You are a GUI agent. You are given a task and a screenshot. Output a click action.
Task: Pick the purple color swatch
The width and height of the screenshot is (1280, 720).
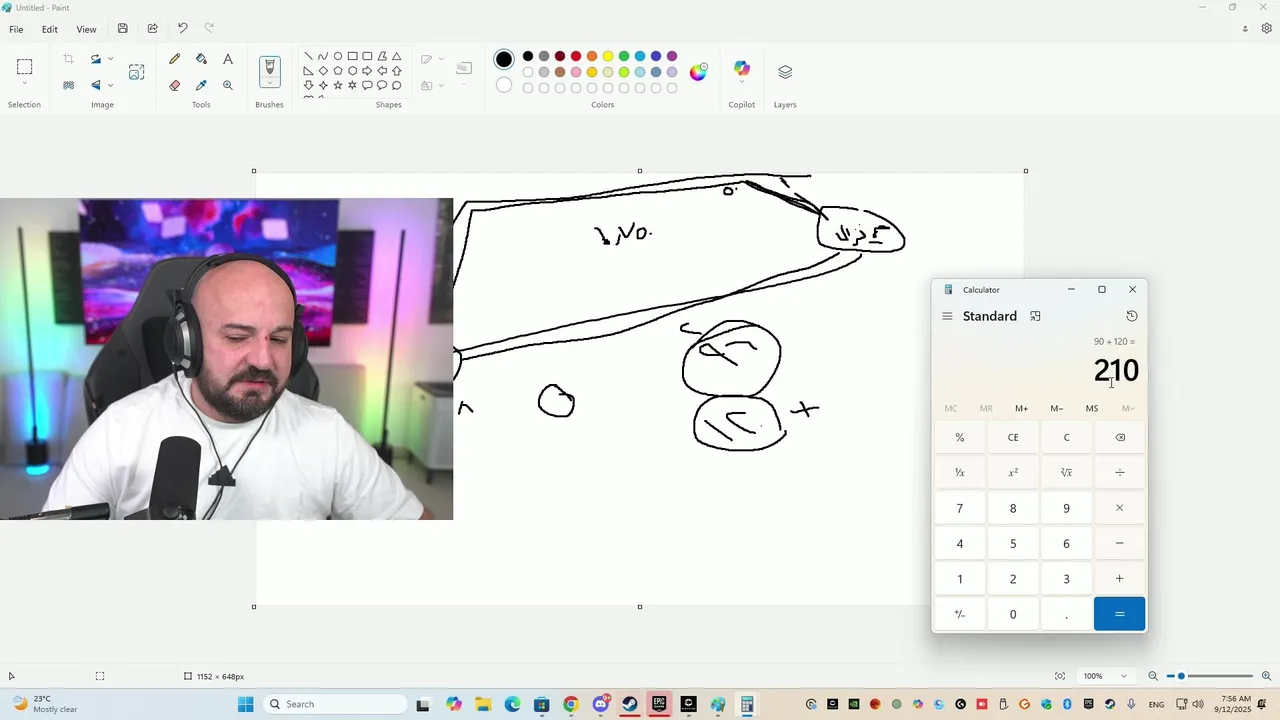click(x=672, y=56)
